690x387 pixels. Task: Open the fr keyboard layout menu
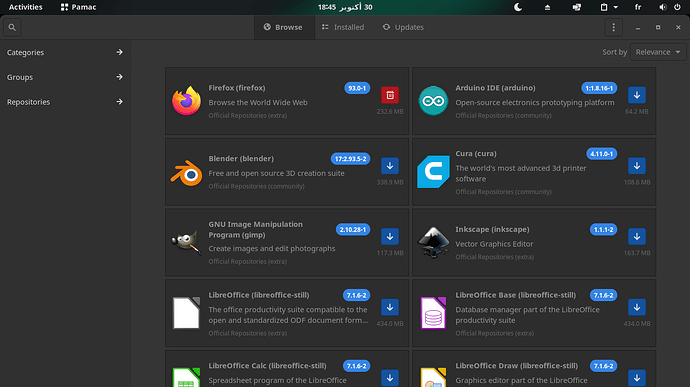[x=638, y=7]
